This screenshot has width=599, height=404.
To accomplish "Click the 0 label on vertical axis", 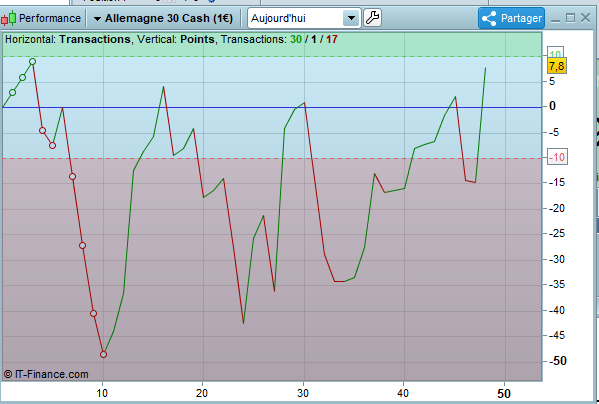I will click(552, 106).
